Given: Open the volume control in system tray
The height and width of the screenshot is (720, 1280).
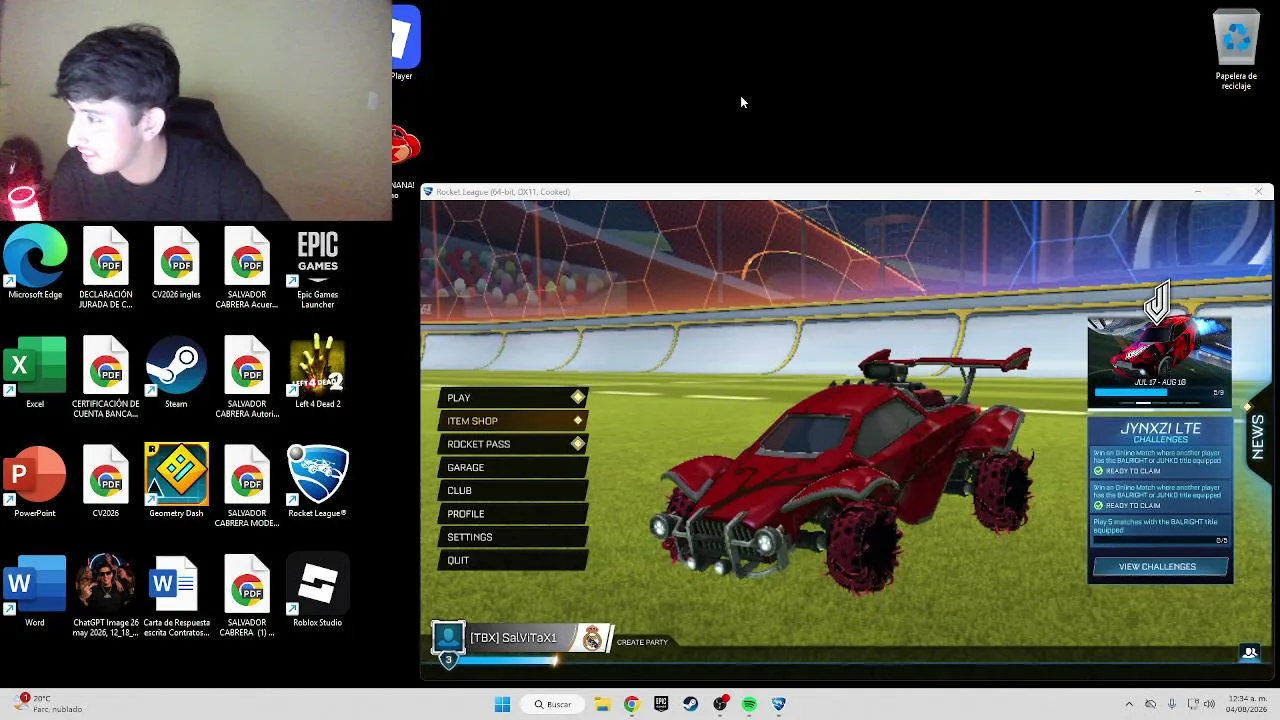Looking at the screenshot, I should [1209, 704].
